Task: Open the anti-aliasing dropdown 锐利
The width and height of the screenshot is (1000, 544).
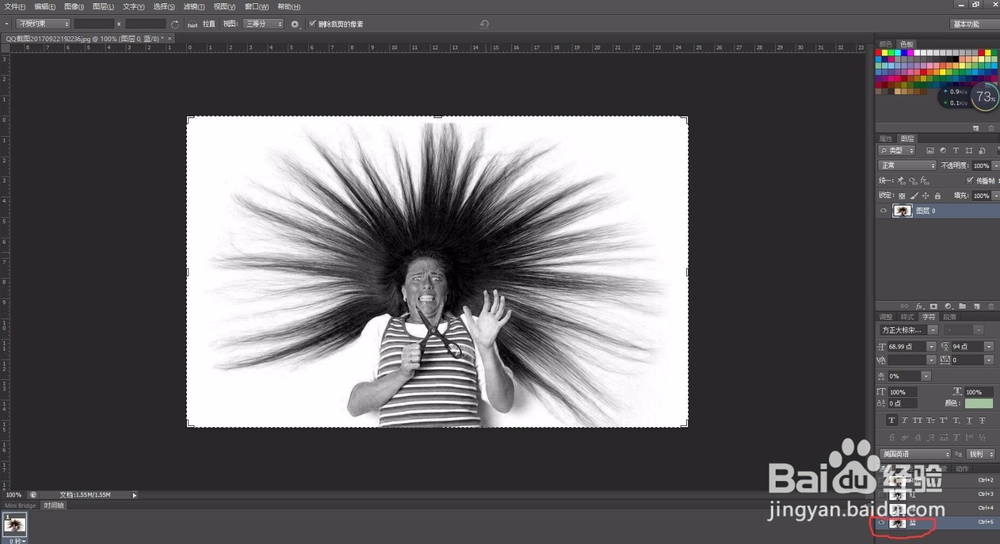Action: 981,454
